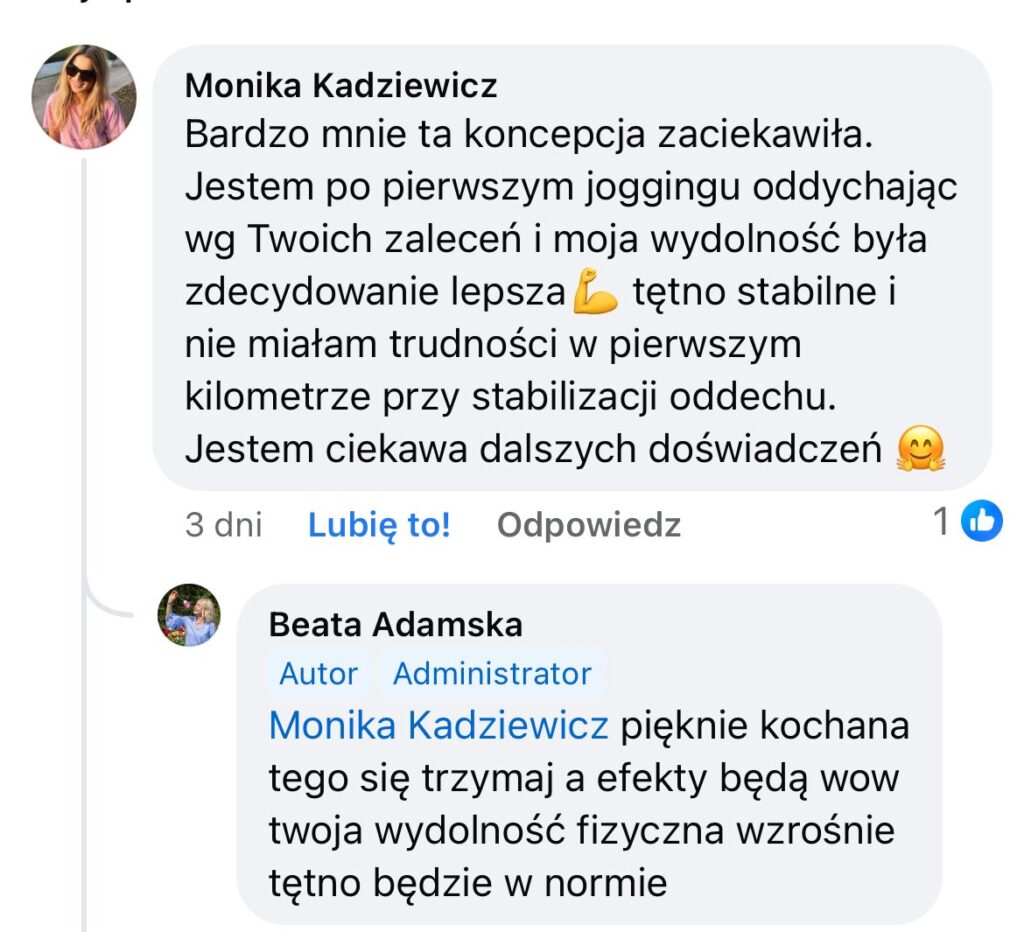Click the sentence "Jestem ciekawa dalszych doświadczeń"
This screenshot has height=932, width=1024.
535,449
